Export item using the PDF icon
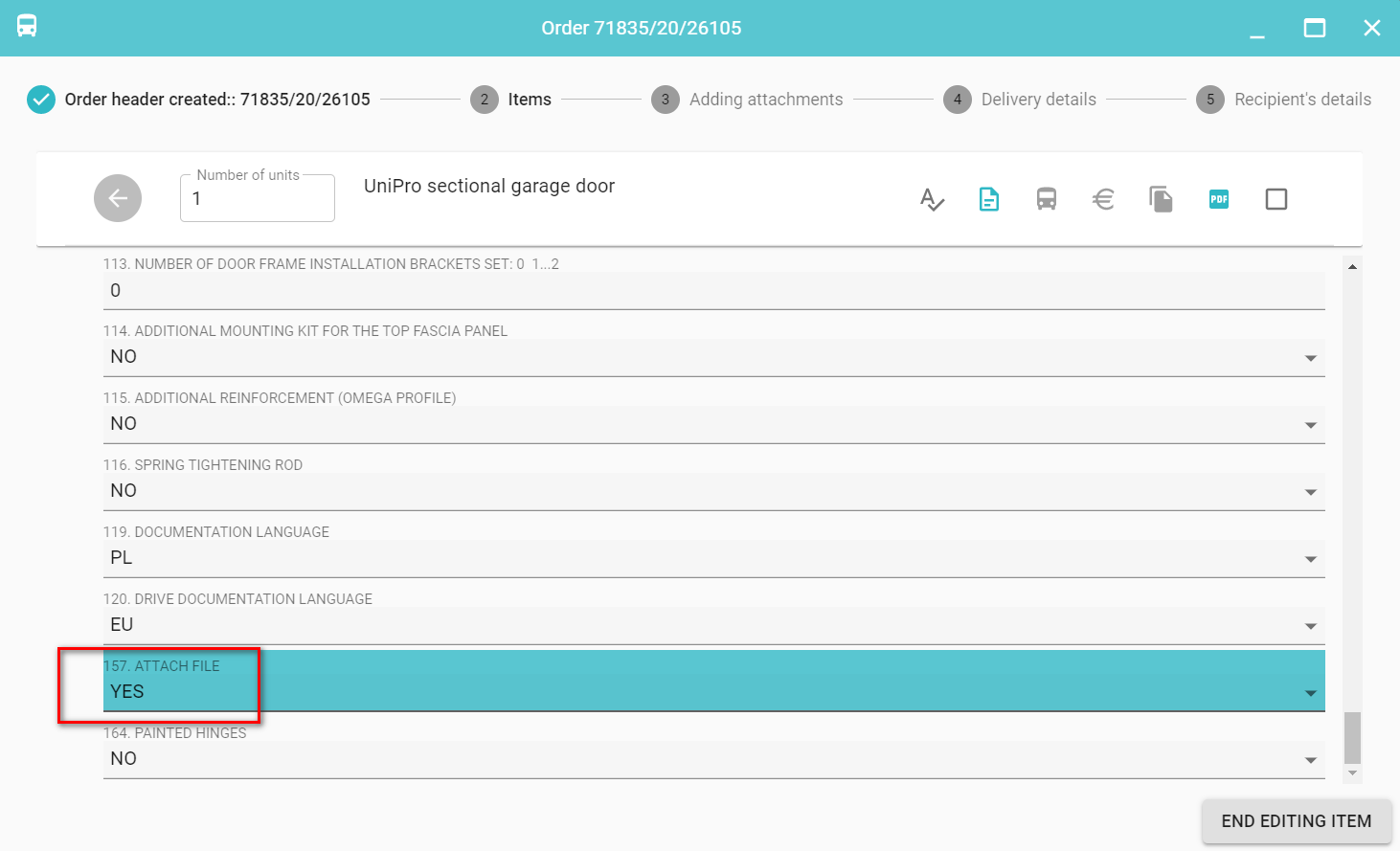Image resolution: width=1400 pixels, height=851 pixels. pos(1218,199)
